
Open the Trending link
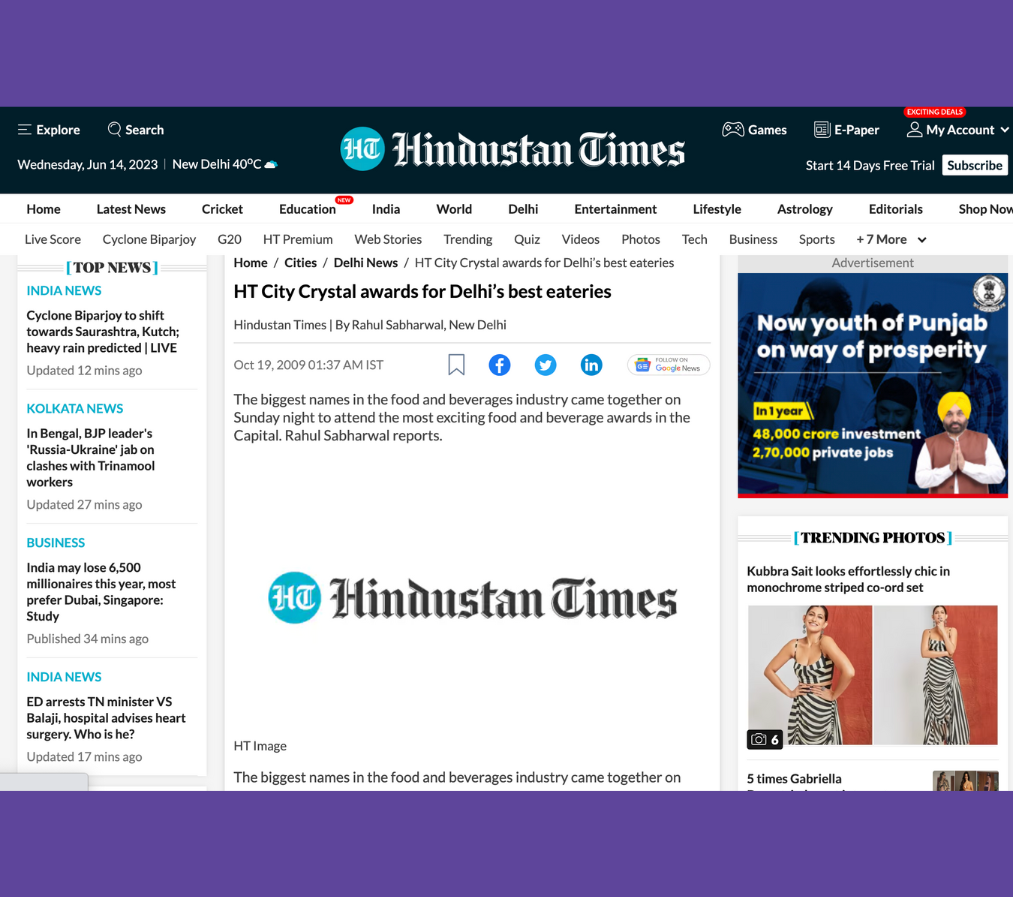coord(468,240)
